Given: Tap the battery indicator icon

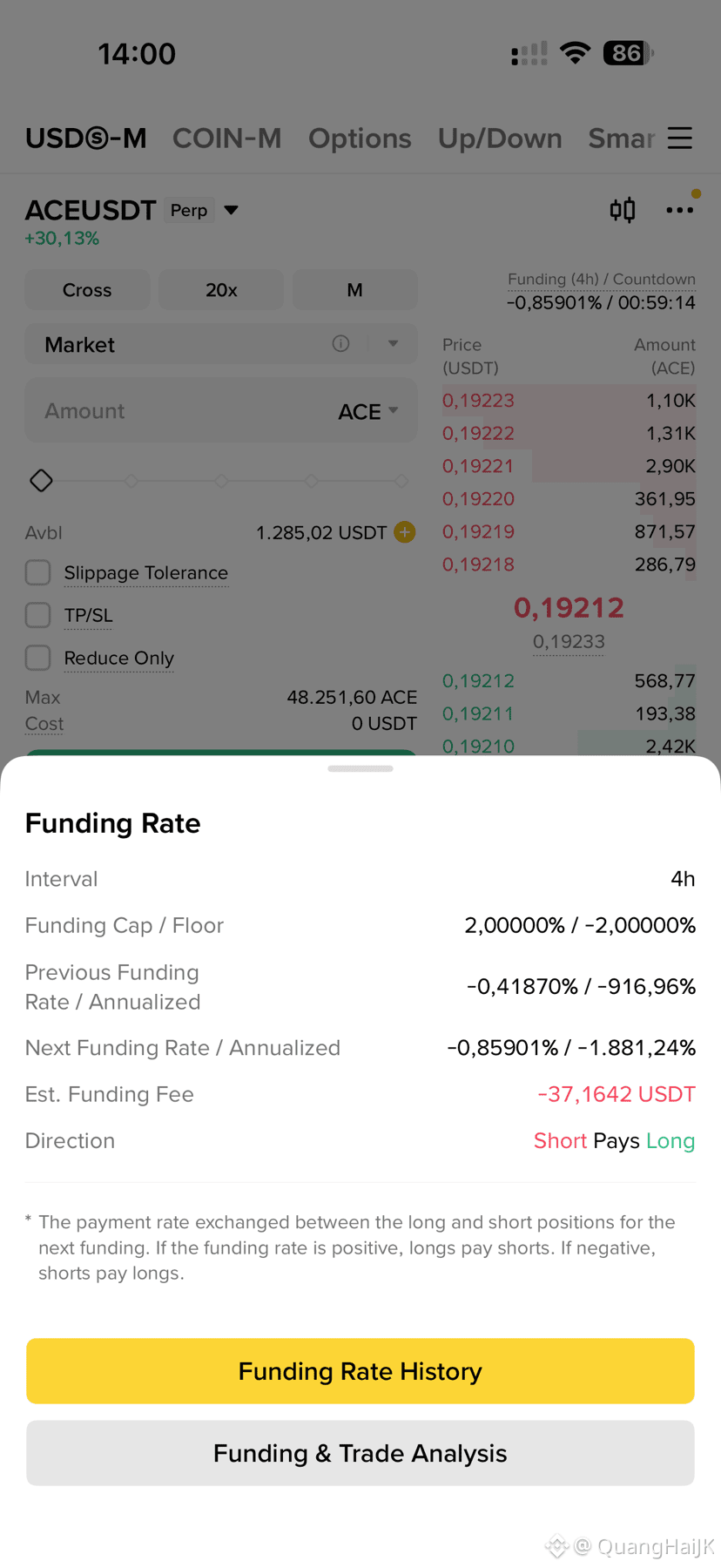Looking at the screenshot, I should [x=628, y=53].
